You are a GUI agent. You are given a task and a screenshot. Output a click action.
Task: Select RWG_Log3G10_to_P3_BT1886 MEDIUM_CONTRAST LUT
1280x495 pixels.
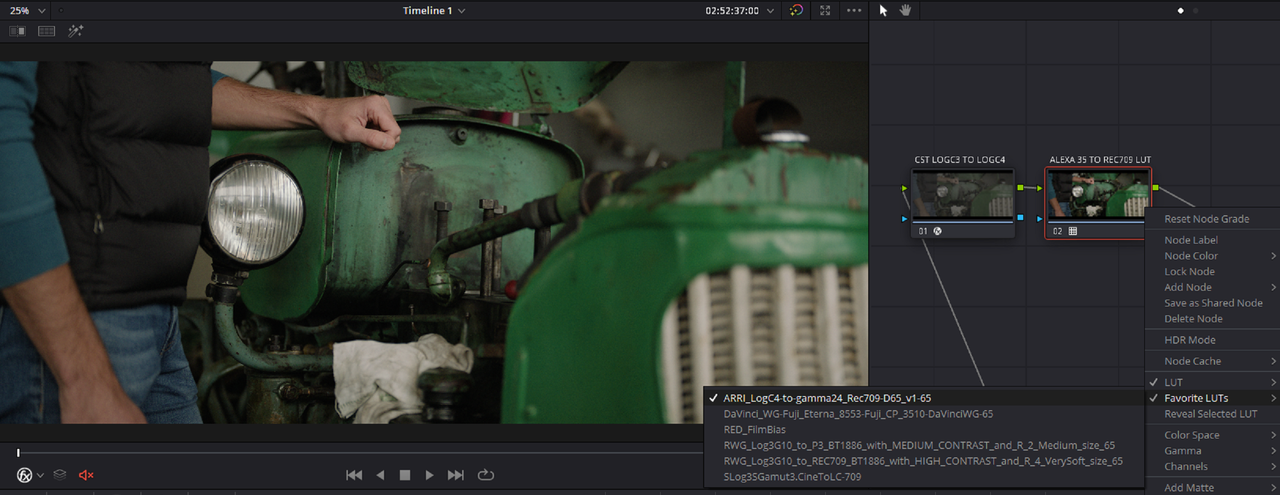tap(923, 445)
